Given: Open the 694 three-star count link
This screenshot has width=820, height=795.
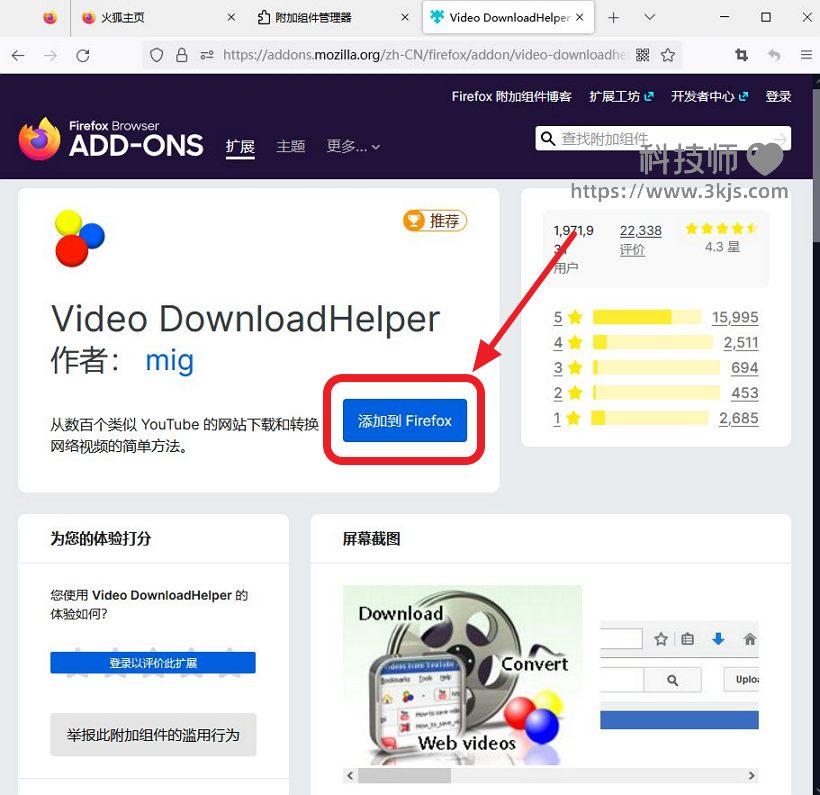Looking at the screenshot, I should point(745,368).
